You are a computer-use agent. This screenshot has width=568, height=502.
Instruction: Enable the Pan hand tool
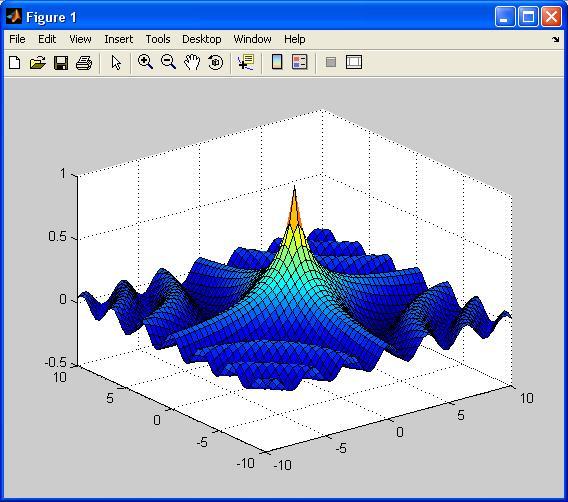(192, 62)
